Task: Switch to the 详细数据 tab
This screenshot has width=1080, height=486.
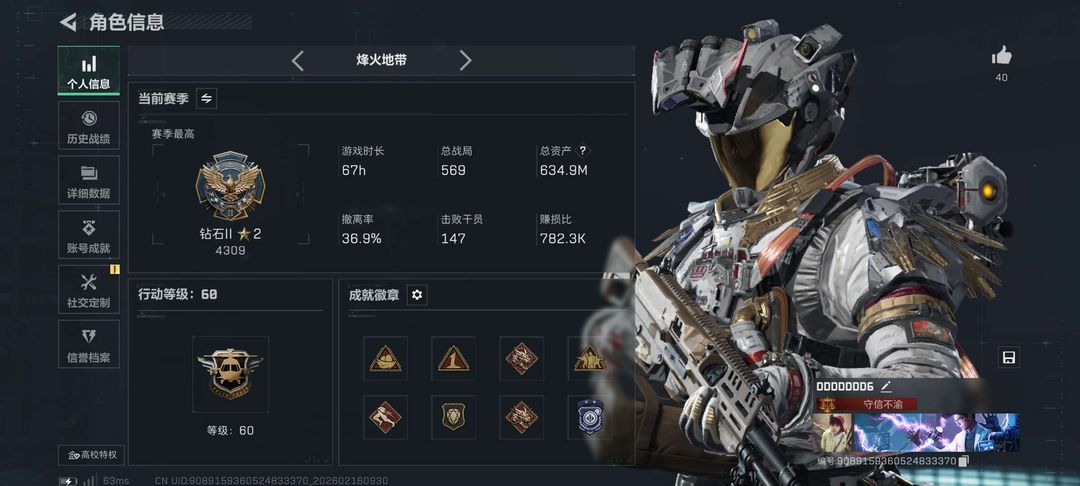Action: coord(88,180)
